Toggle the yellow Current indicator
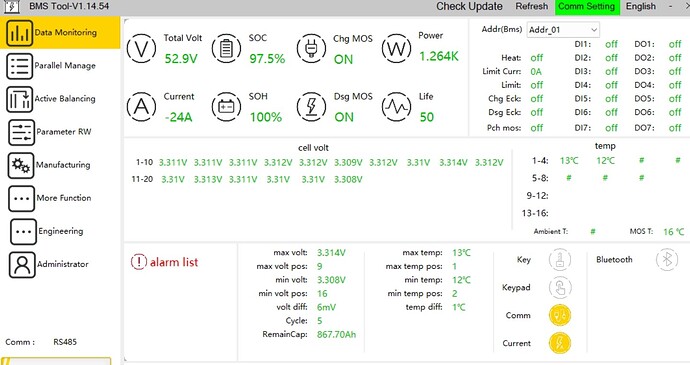Viewport: 690px width, 365px height. click(560, 343)
